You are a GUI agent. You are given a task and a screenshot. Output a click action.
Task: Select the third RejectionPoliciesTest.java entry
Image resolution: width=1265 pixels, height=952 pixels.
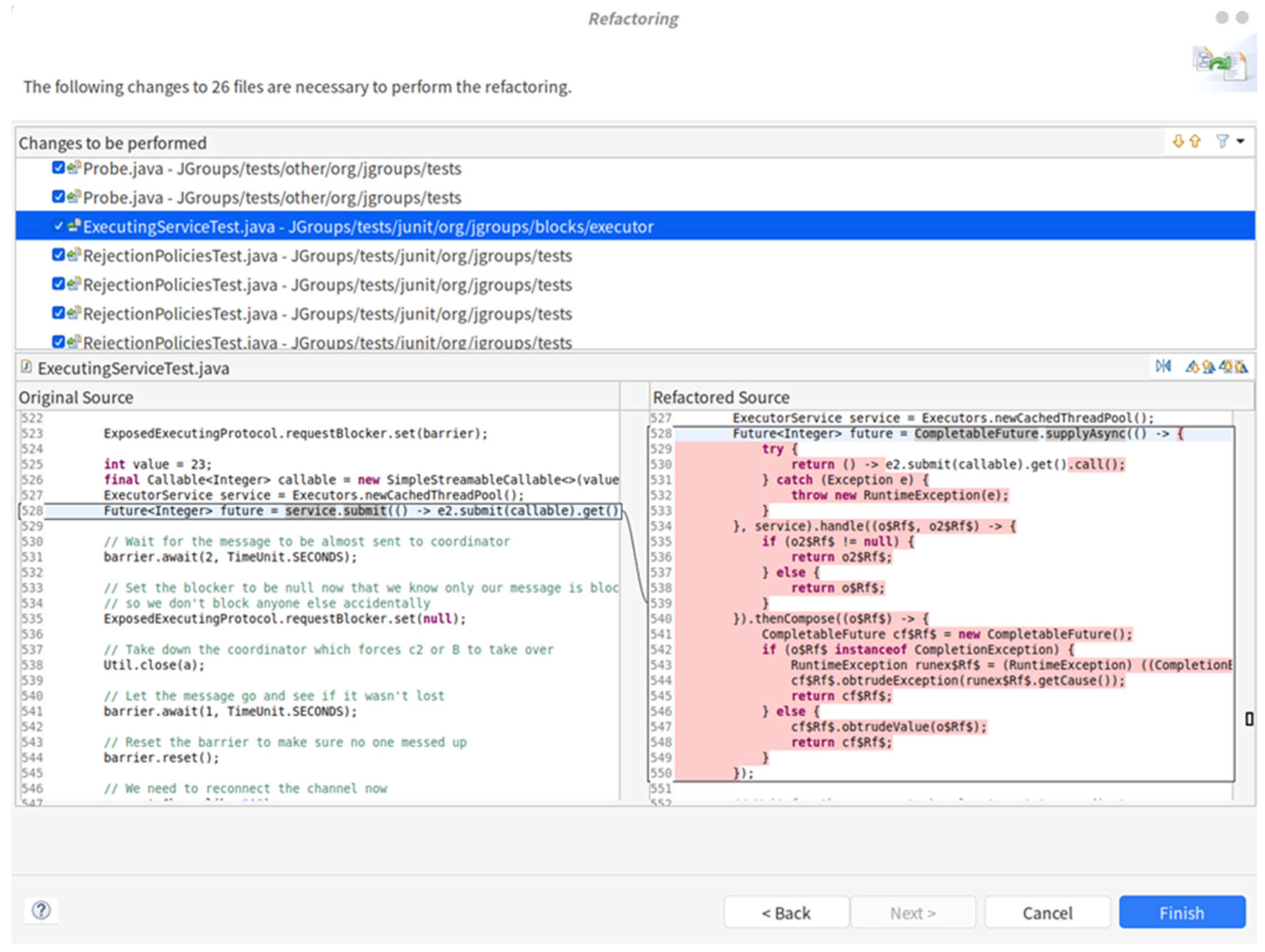327,314
